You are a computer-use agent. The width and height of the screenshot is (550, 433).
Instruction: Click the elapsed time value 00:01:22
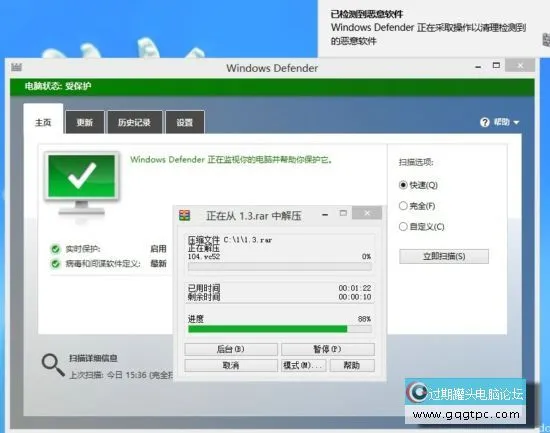pyautogui.click(x=355, y=288)
